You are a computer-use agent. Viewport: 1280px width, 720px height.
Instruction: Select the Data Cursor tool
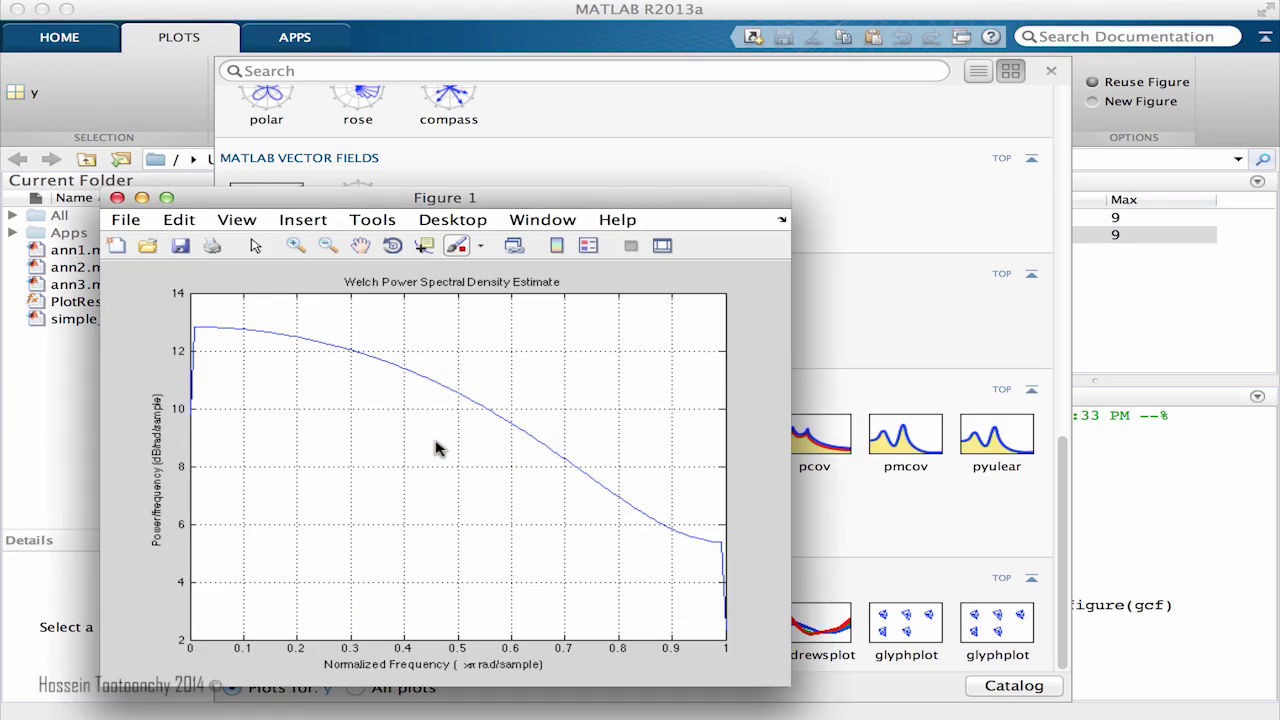tap(424, 245)
